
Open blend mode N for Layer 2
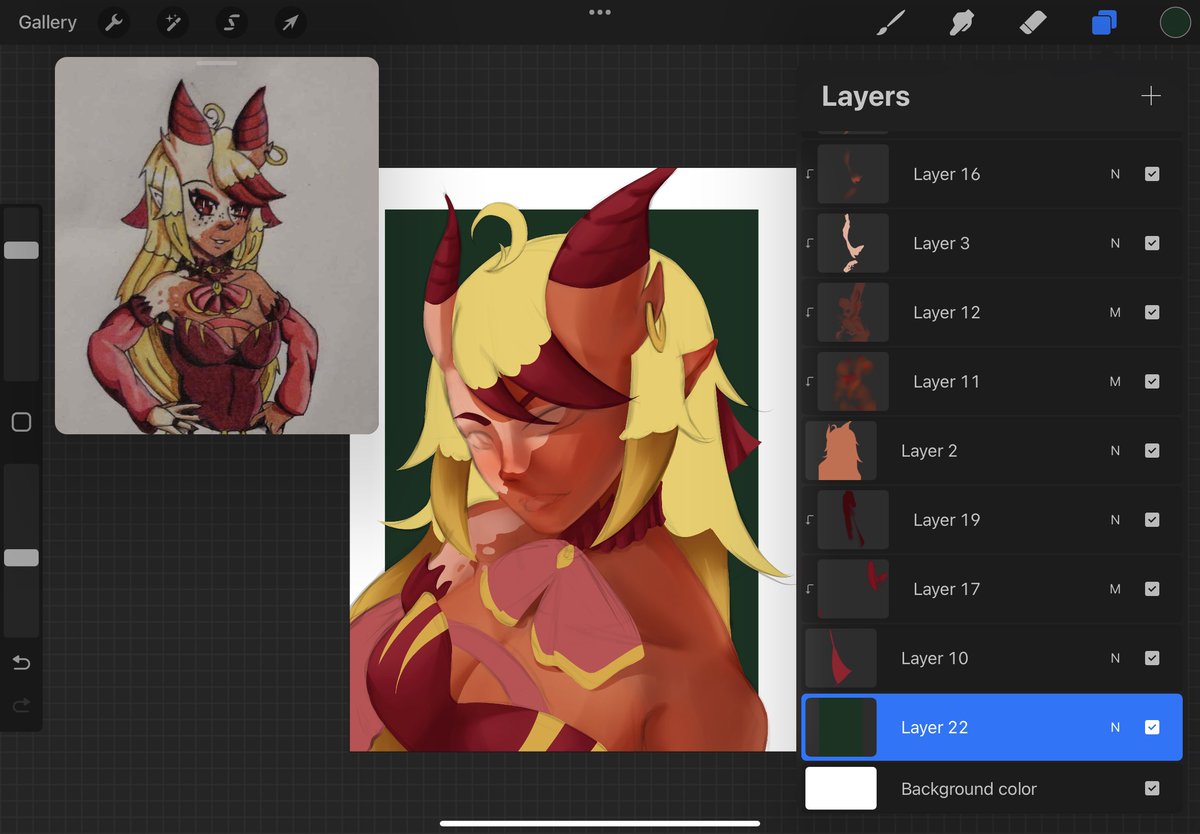pos(1115,451)
